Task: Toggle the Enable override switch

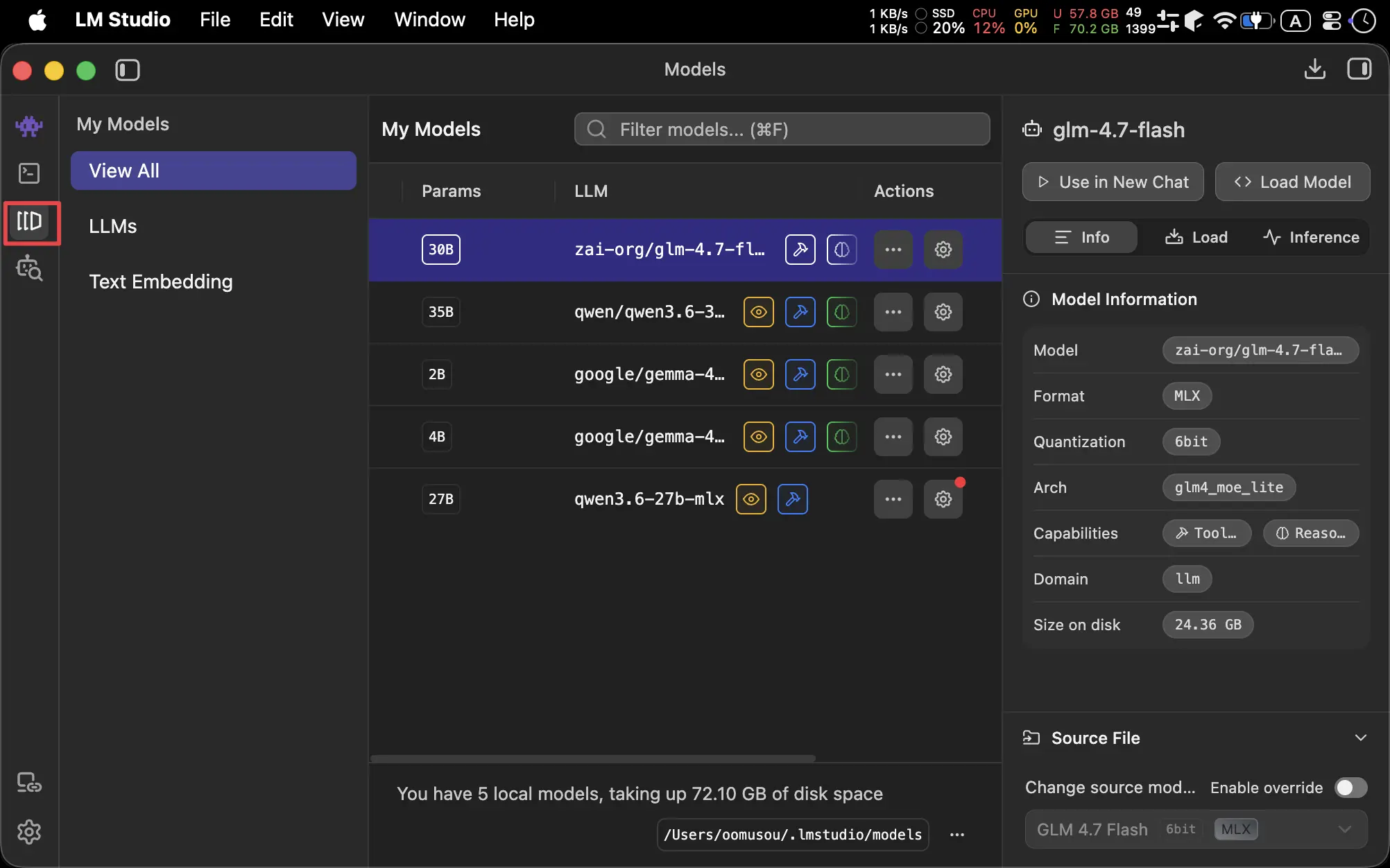Action: tap(1350, 788)
